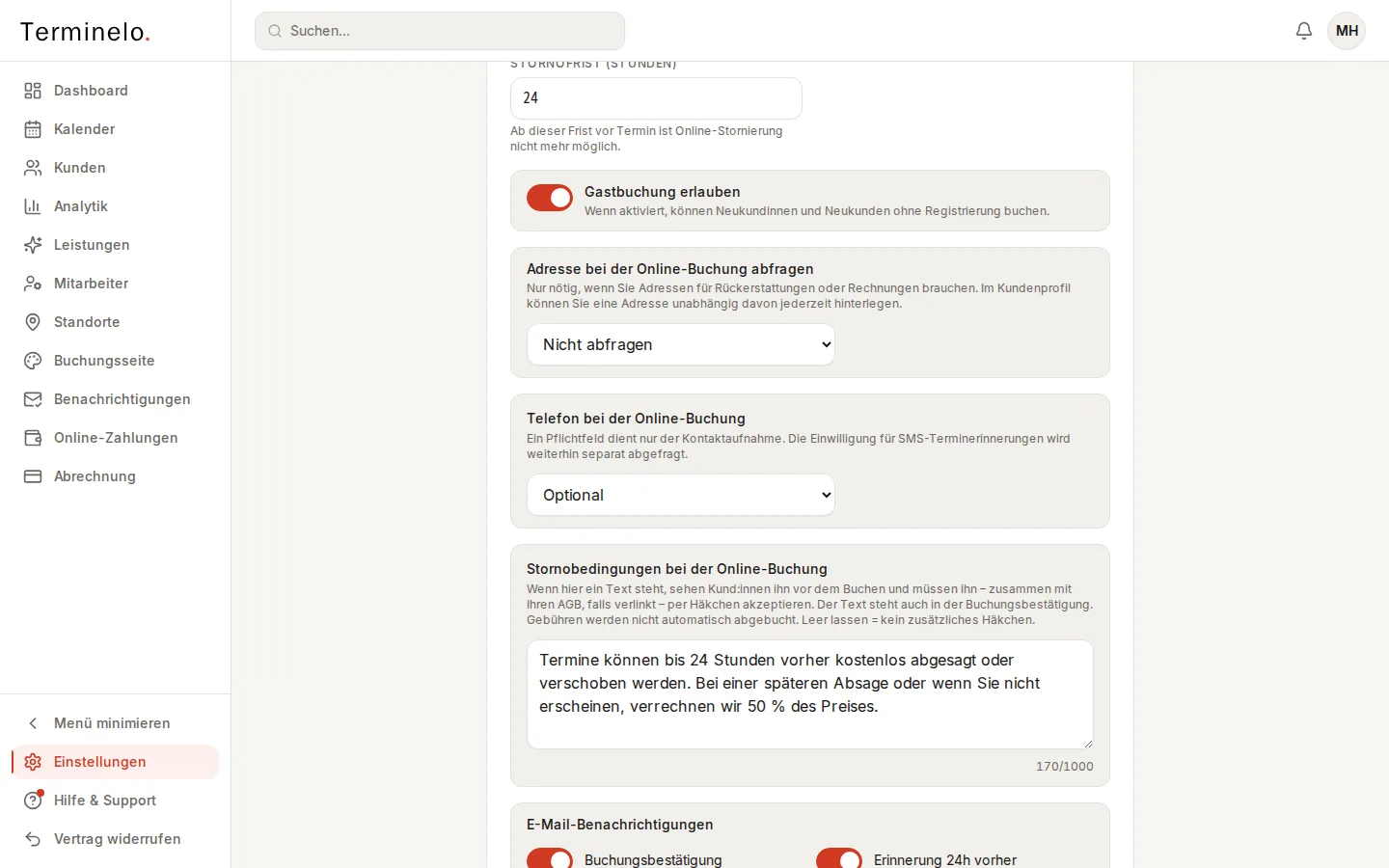Click the Benachrichtigungen envelope icon

33,399
